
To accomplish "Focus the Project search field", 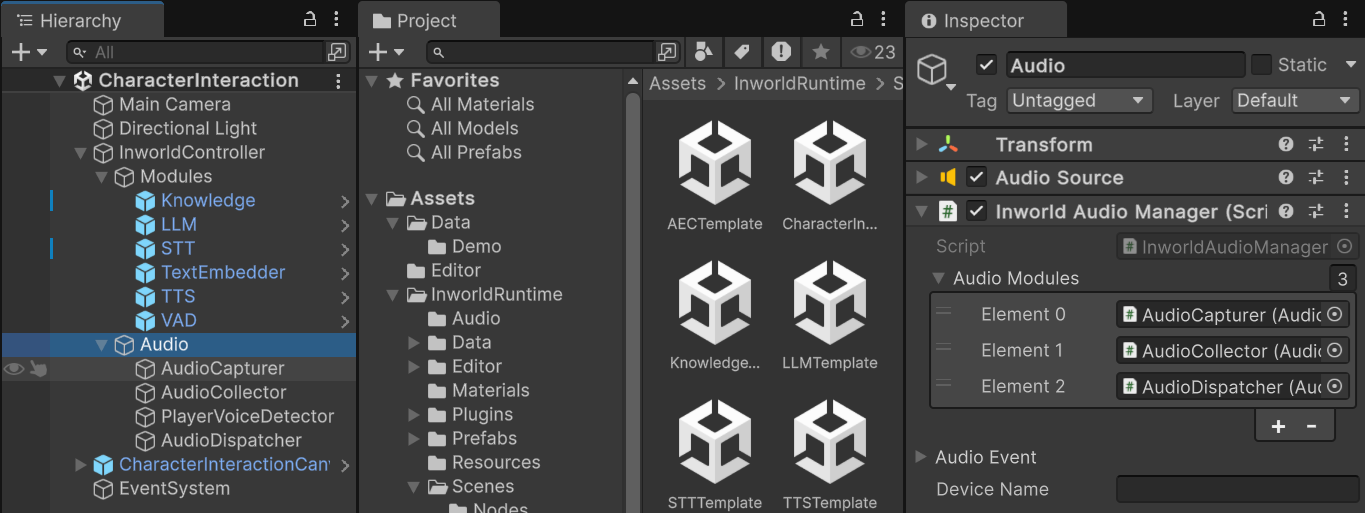I will tap(540, 52).
